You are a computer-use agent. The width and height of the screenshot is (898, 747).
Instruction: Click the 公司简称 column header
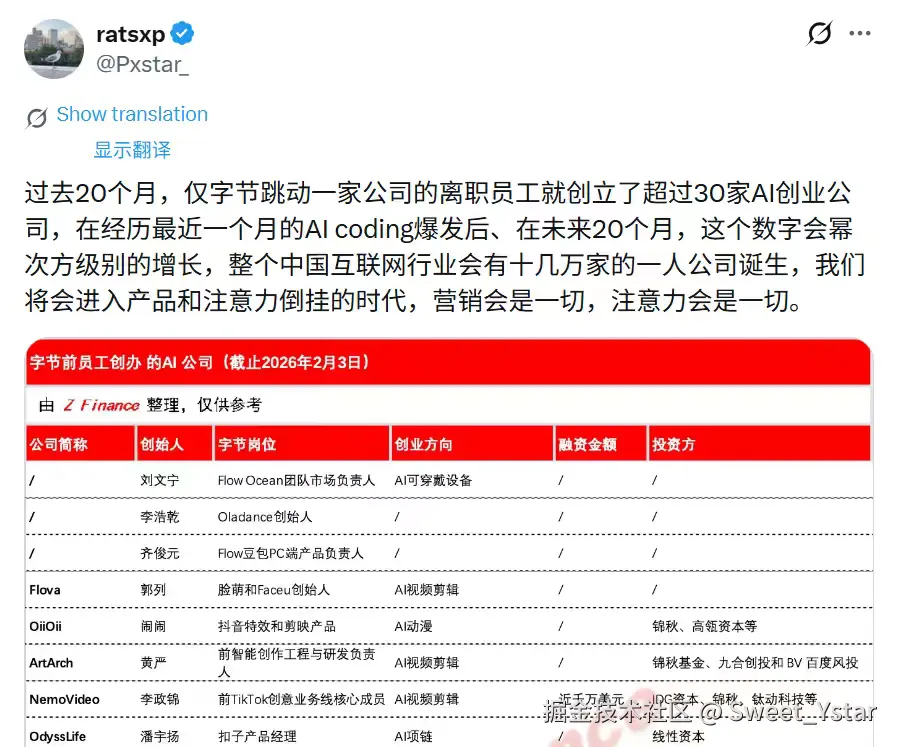pyautogui.click(x=58, y=442)
